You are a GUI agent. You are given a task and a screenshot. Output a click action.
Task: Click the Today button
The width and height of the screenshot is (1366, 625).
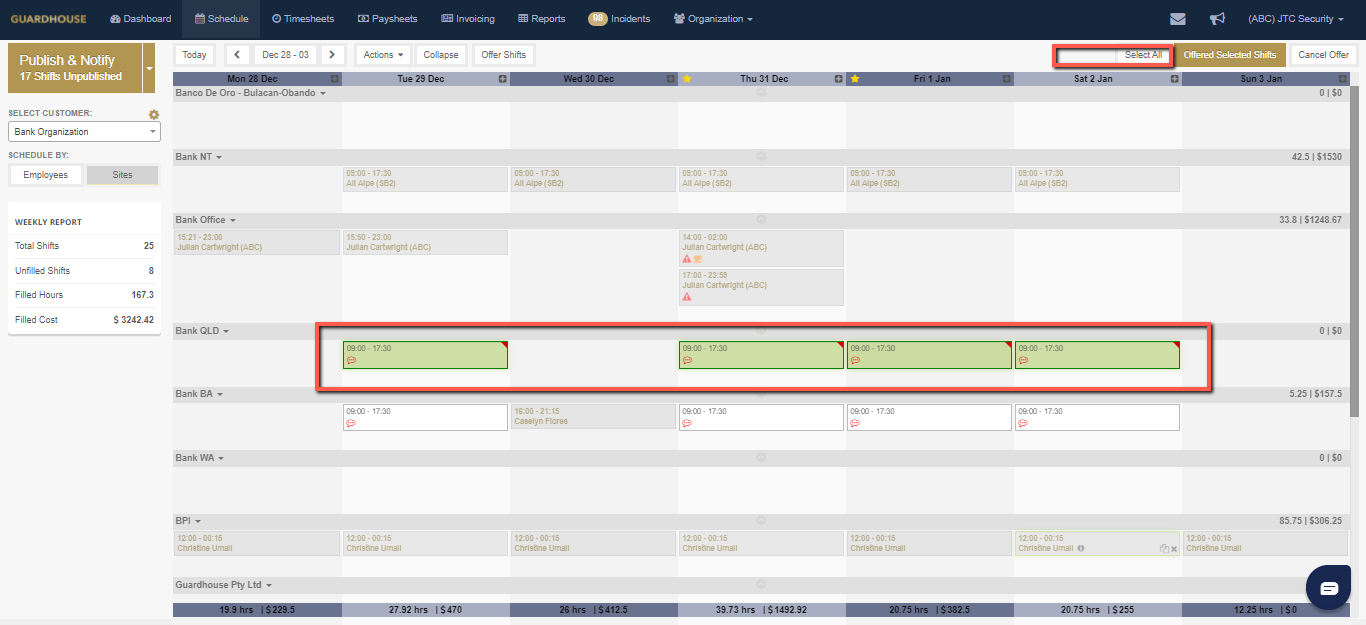(x=195, y=55)
